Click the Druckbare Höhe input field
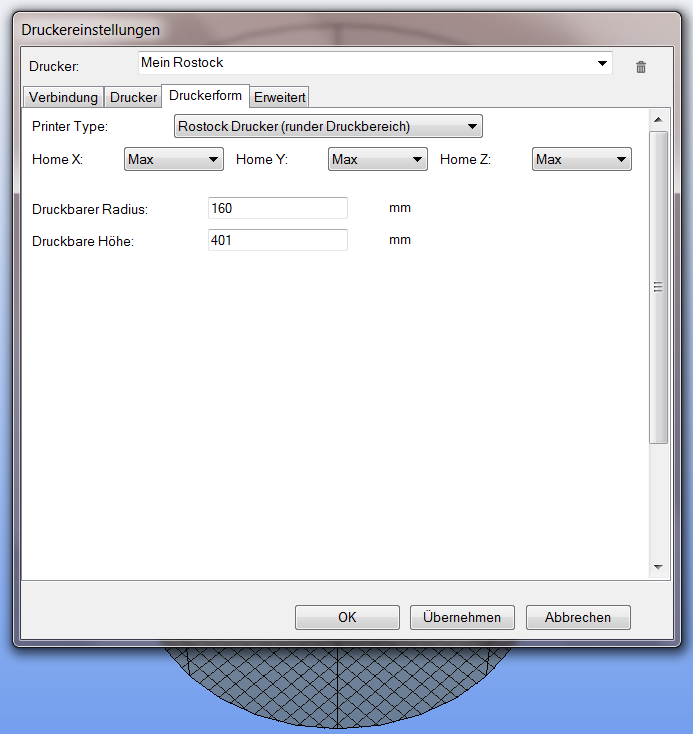The image size is (693, 734). 278,240
